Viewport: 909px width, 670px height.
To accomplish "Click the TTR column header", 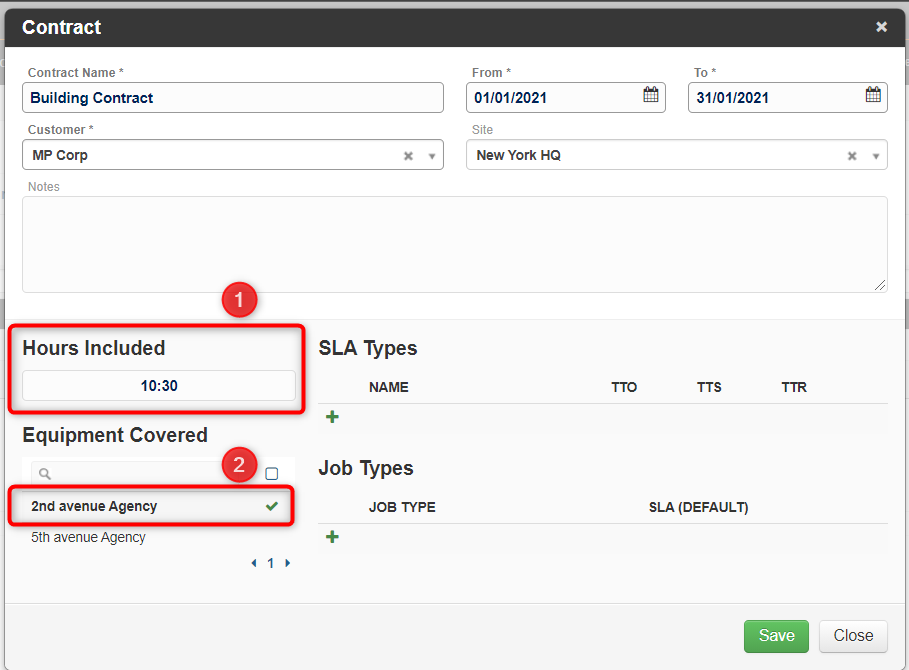I will coord(794,387).
